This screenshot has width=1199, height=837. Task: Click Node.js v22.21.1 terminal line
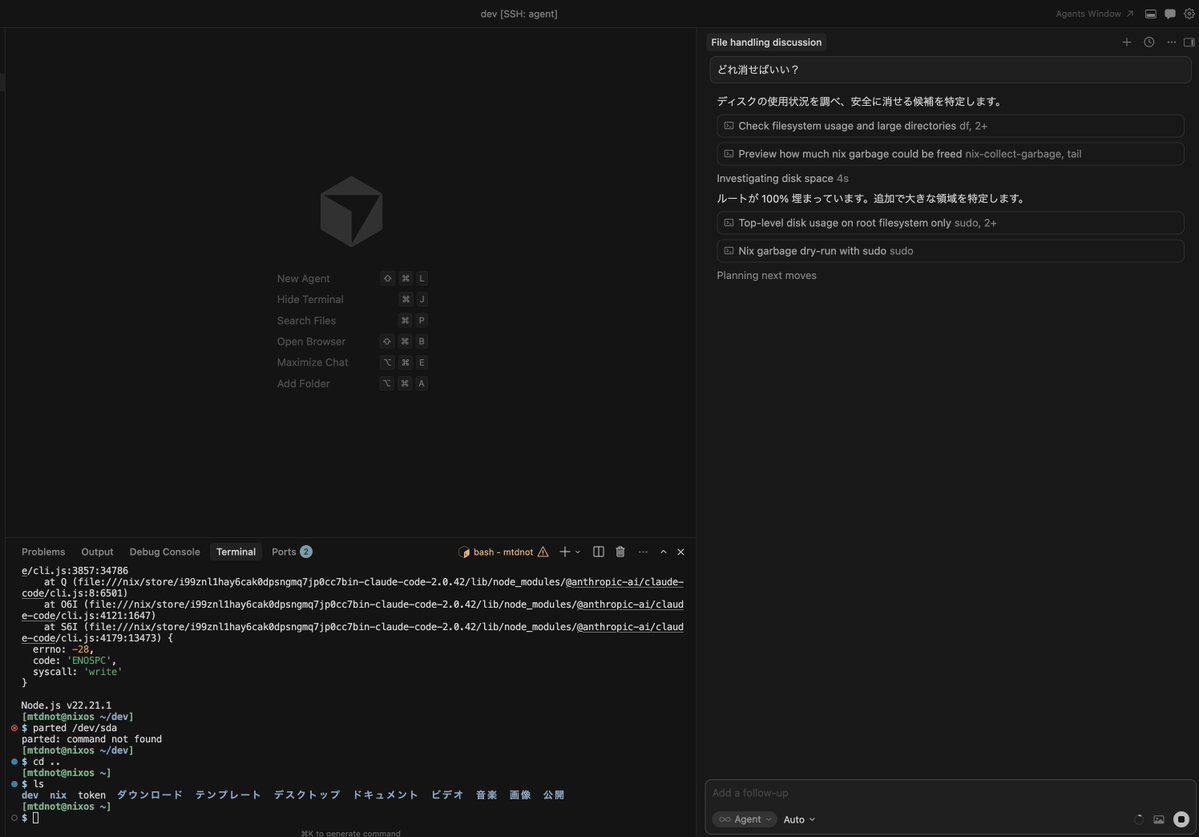coord(66,706)
